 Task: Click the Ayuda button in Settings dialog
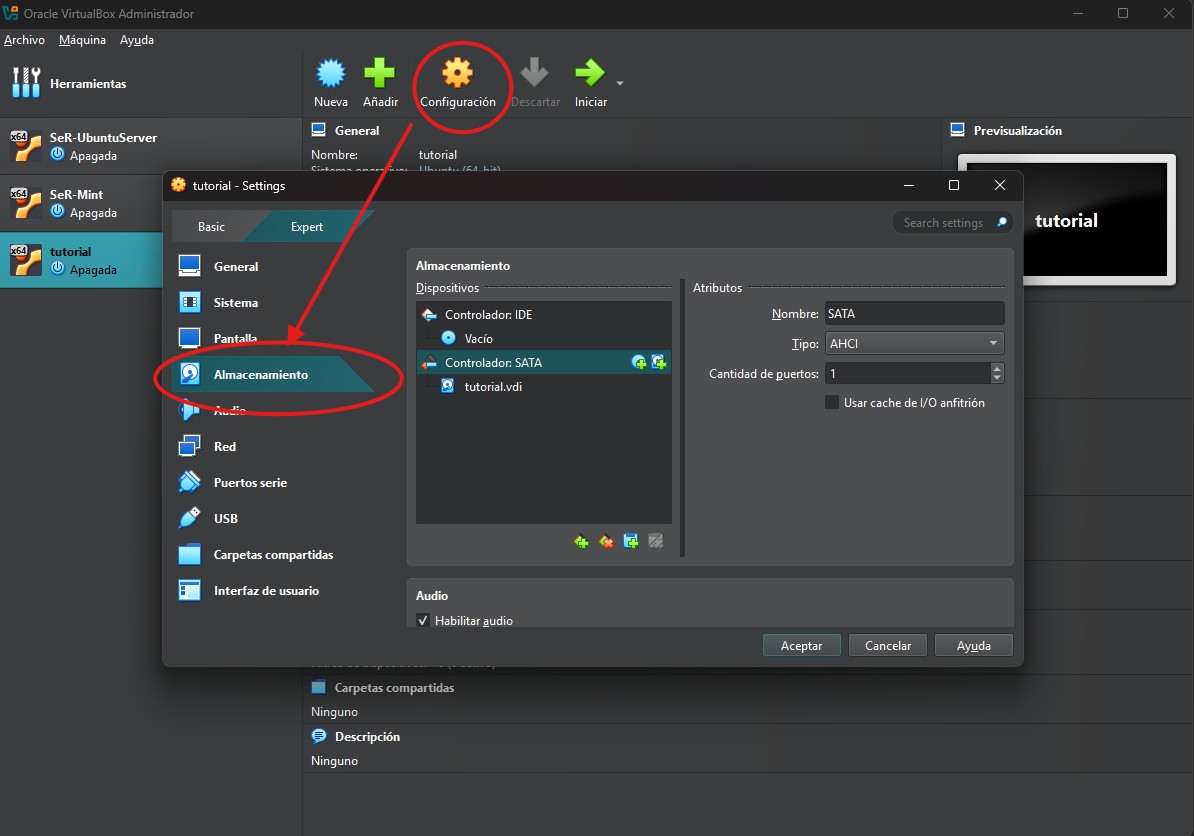click(x=973, y=646)
